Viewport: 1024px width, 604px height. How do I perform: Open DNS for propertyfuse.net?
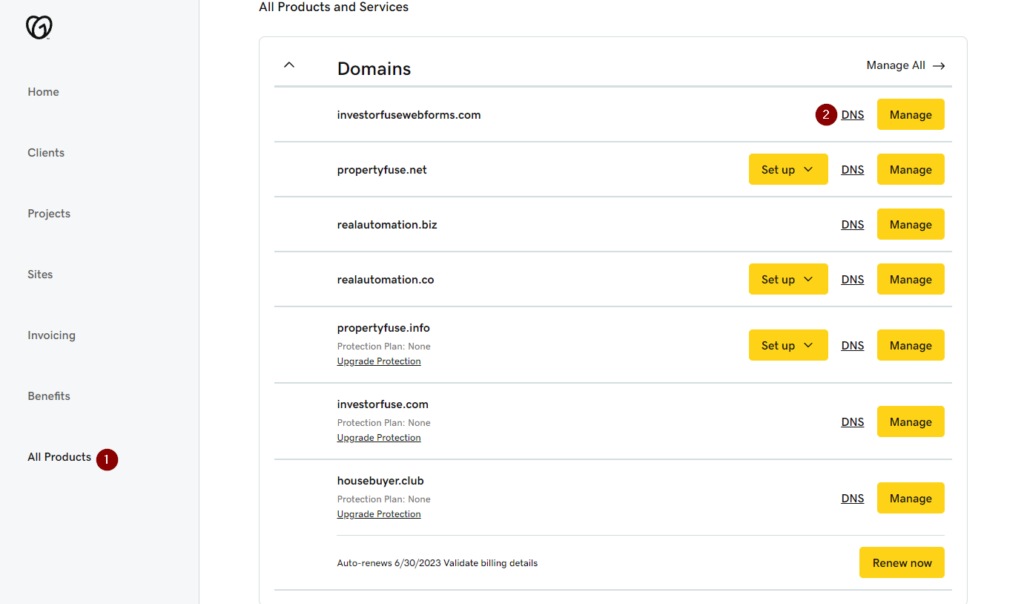point(852,170)
